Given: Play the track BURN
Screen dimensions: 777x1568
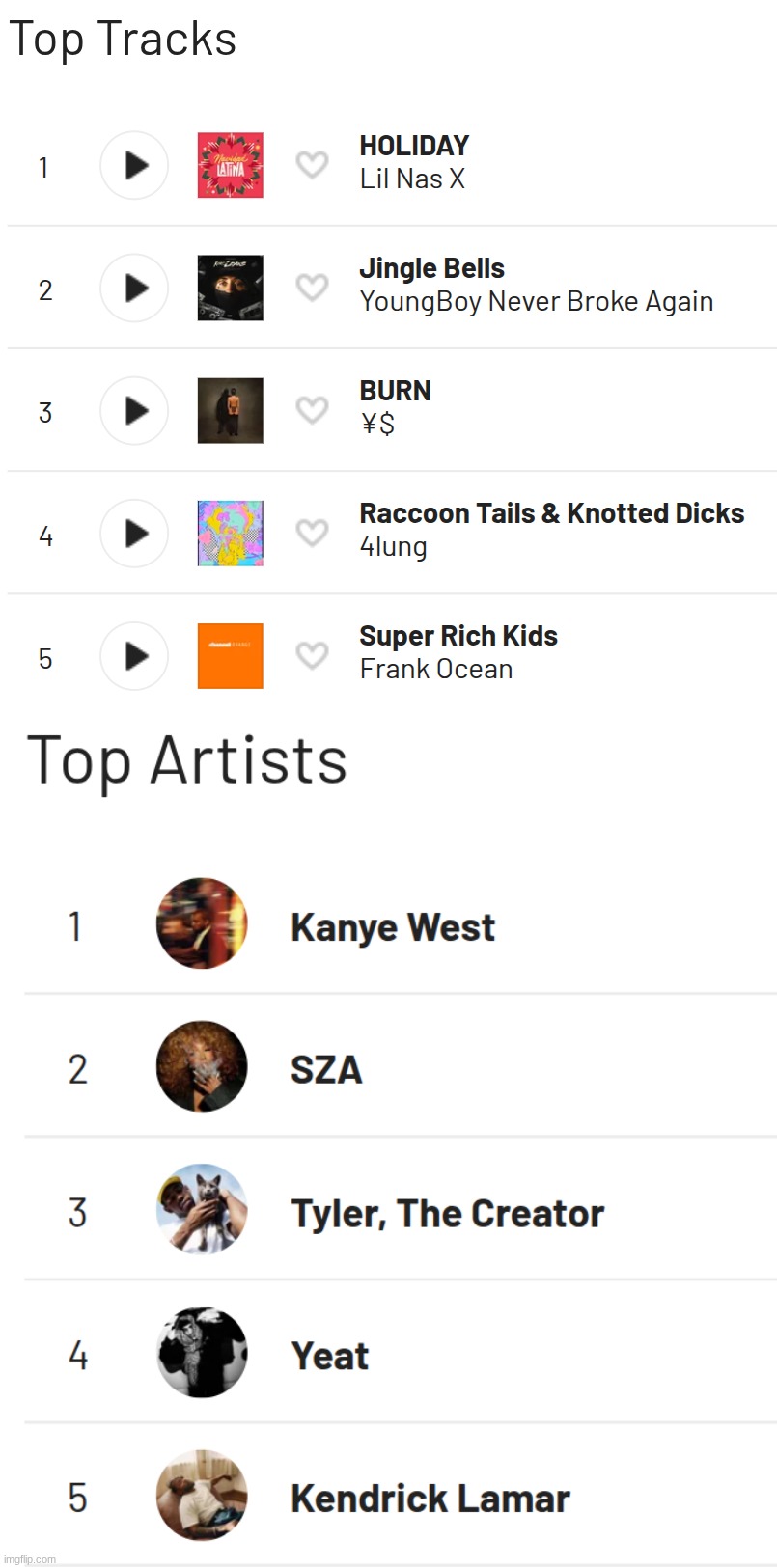Looking at the screenshot, I should 135,411.
